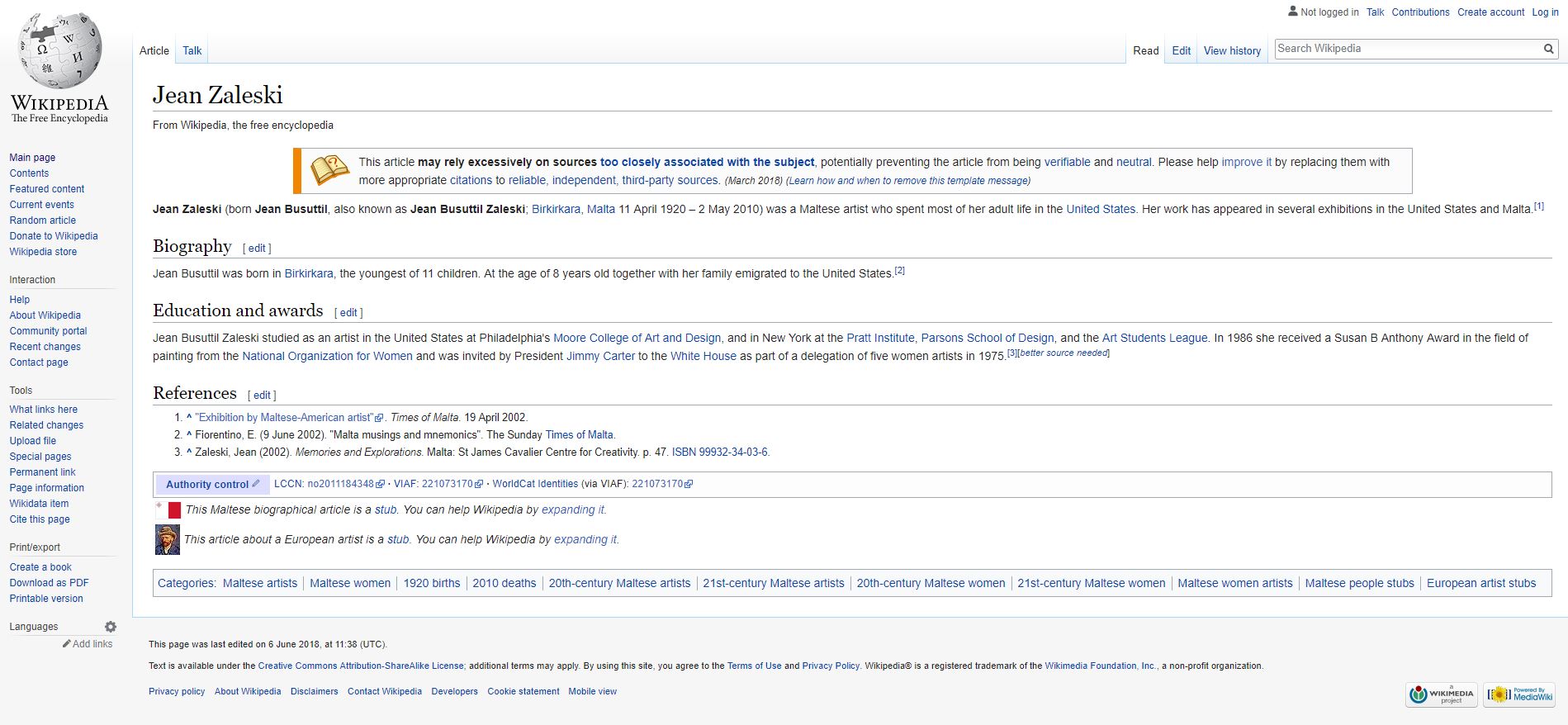The image size is (1568, 725).
Task: Open the Languages settings gear icon
Action: 111,627
